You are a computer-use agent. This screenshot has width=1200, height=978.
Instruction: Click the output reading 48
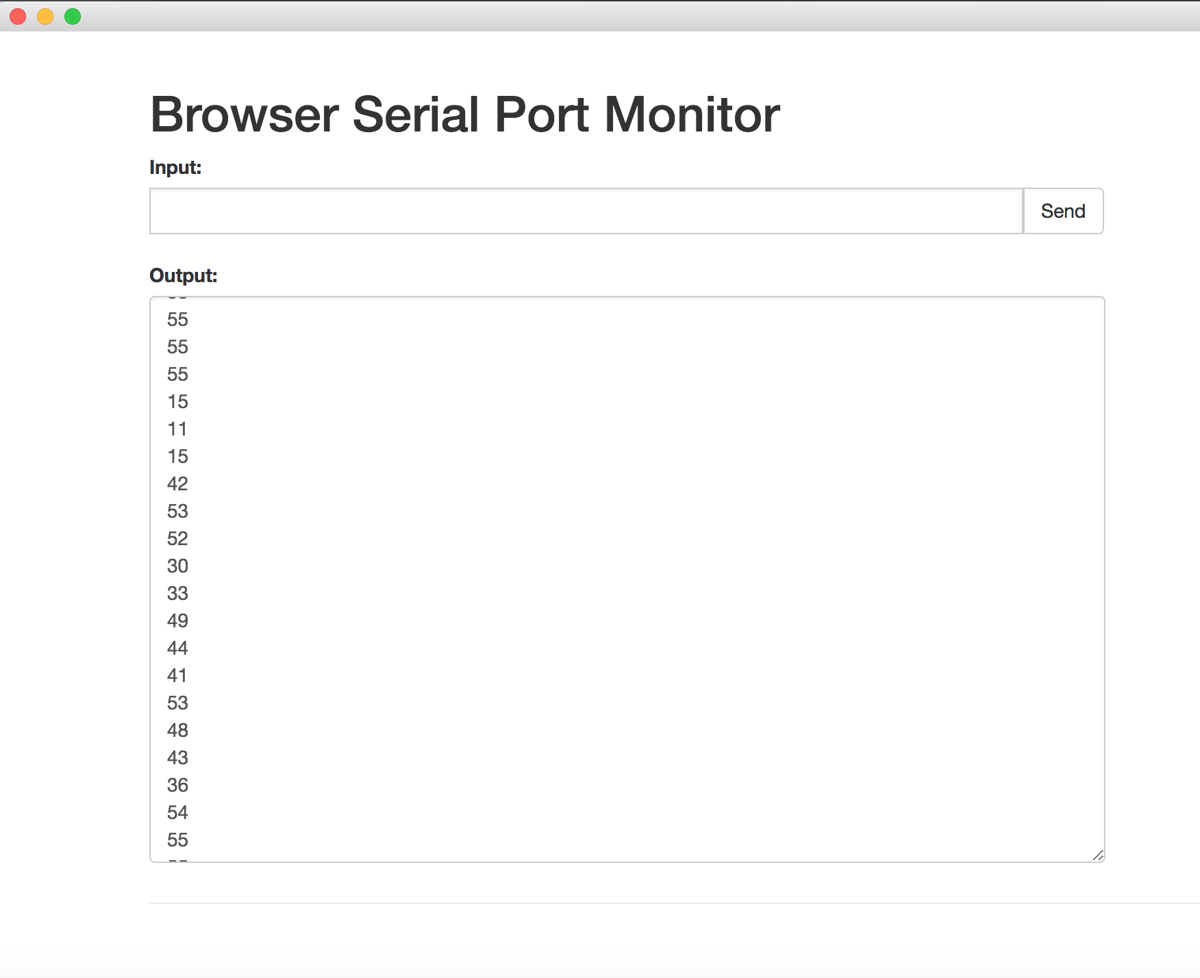coord(178,730)
